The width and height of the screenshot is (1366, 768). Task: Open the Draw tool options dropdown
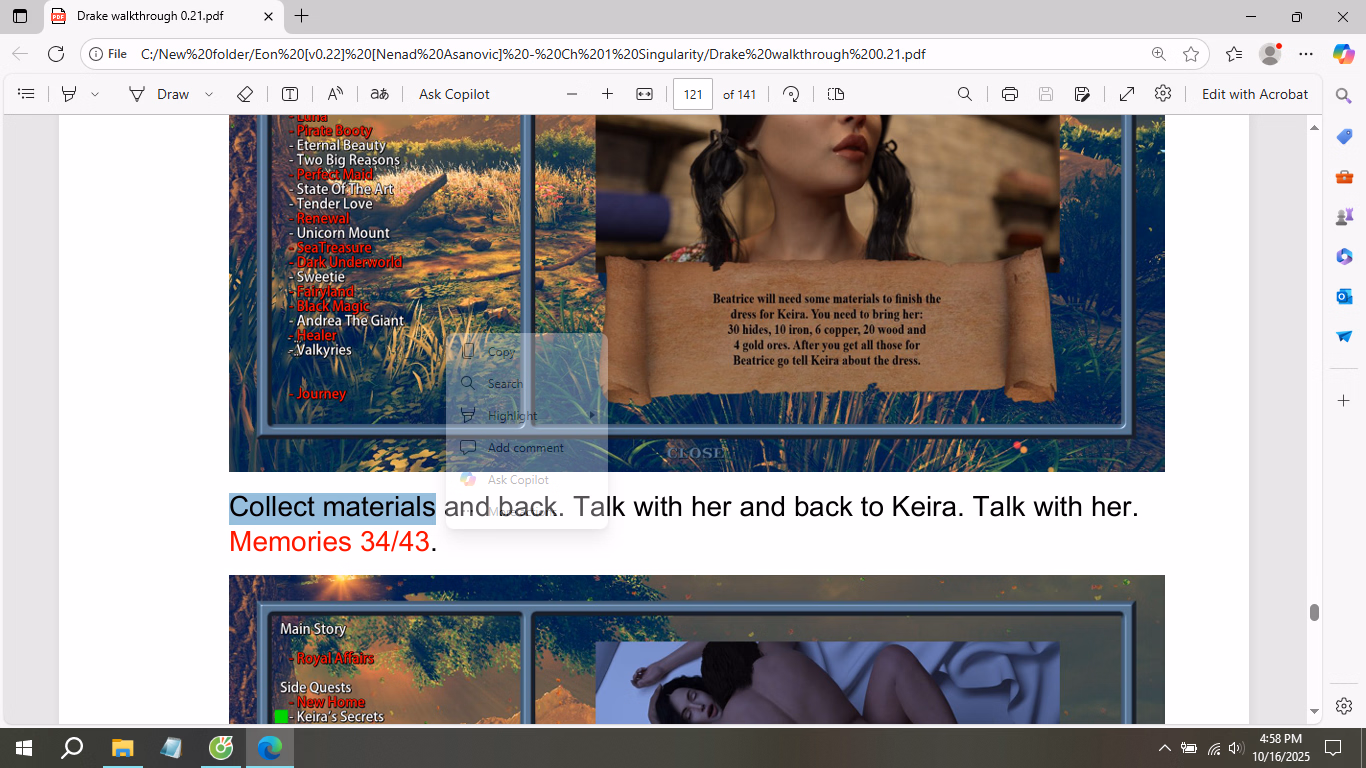(x=209, y=94)
